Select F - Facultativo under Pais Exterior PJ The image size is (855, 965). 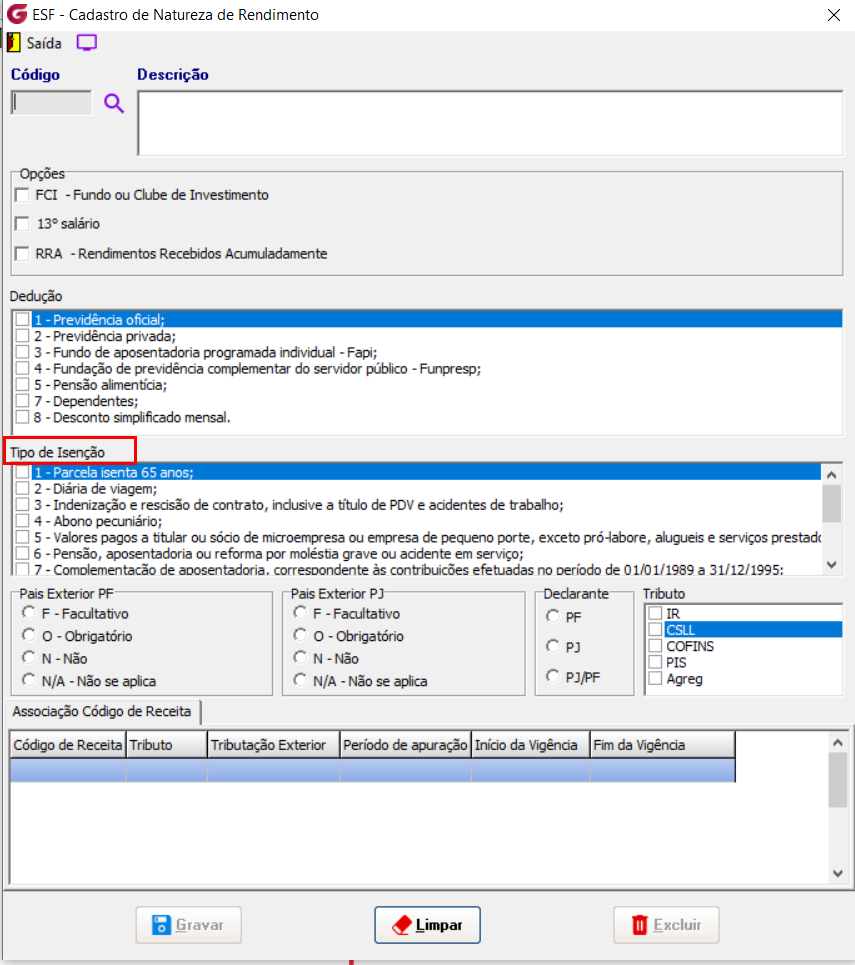[300, 613]
